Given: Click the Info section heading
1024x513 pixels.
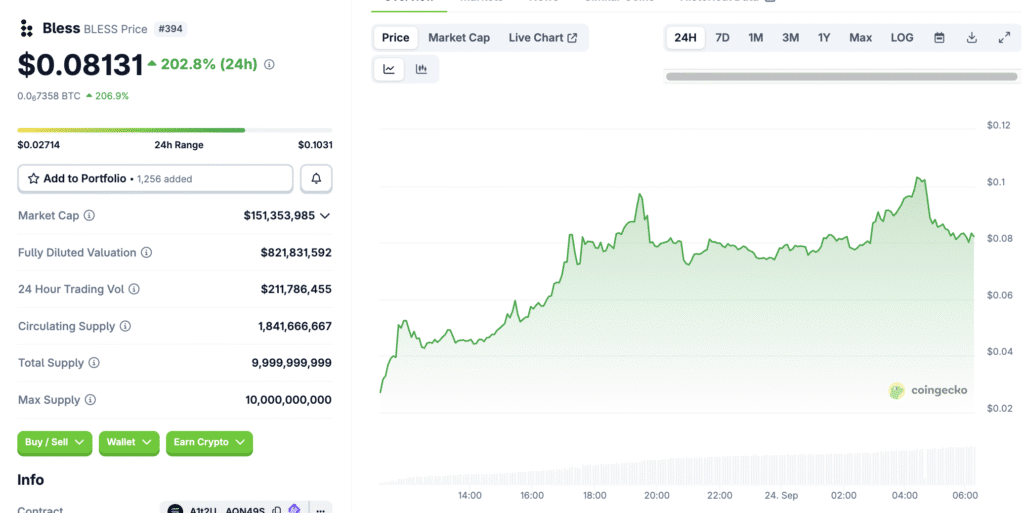Looking at the screenshot, I should point(31,480).
